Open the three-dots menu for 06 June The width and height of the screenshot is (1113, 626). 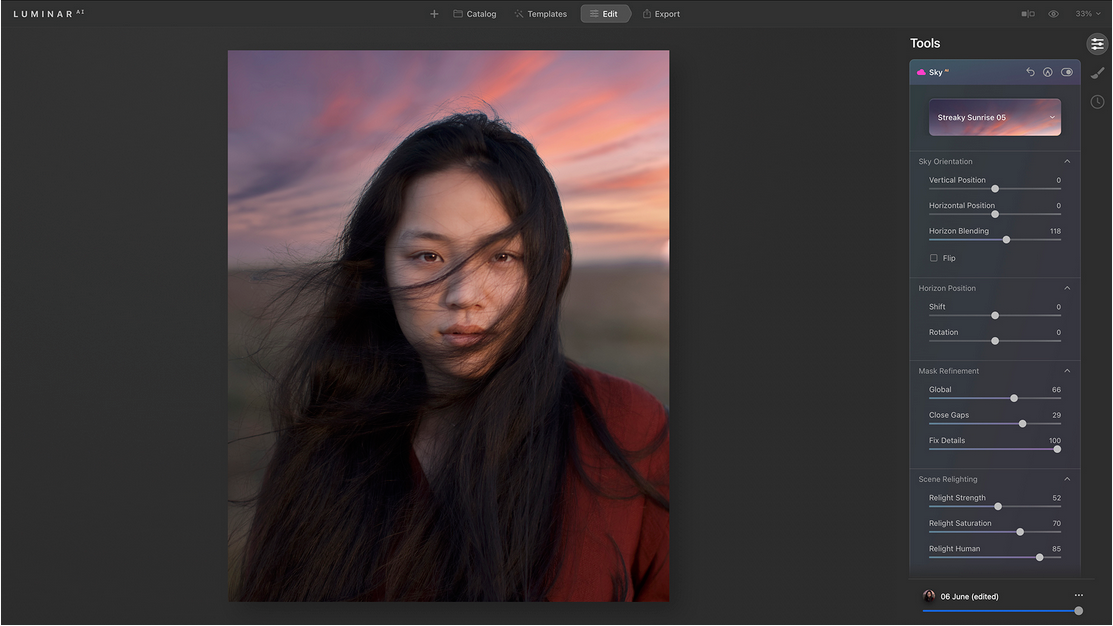pos(1078,596)
